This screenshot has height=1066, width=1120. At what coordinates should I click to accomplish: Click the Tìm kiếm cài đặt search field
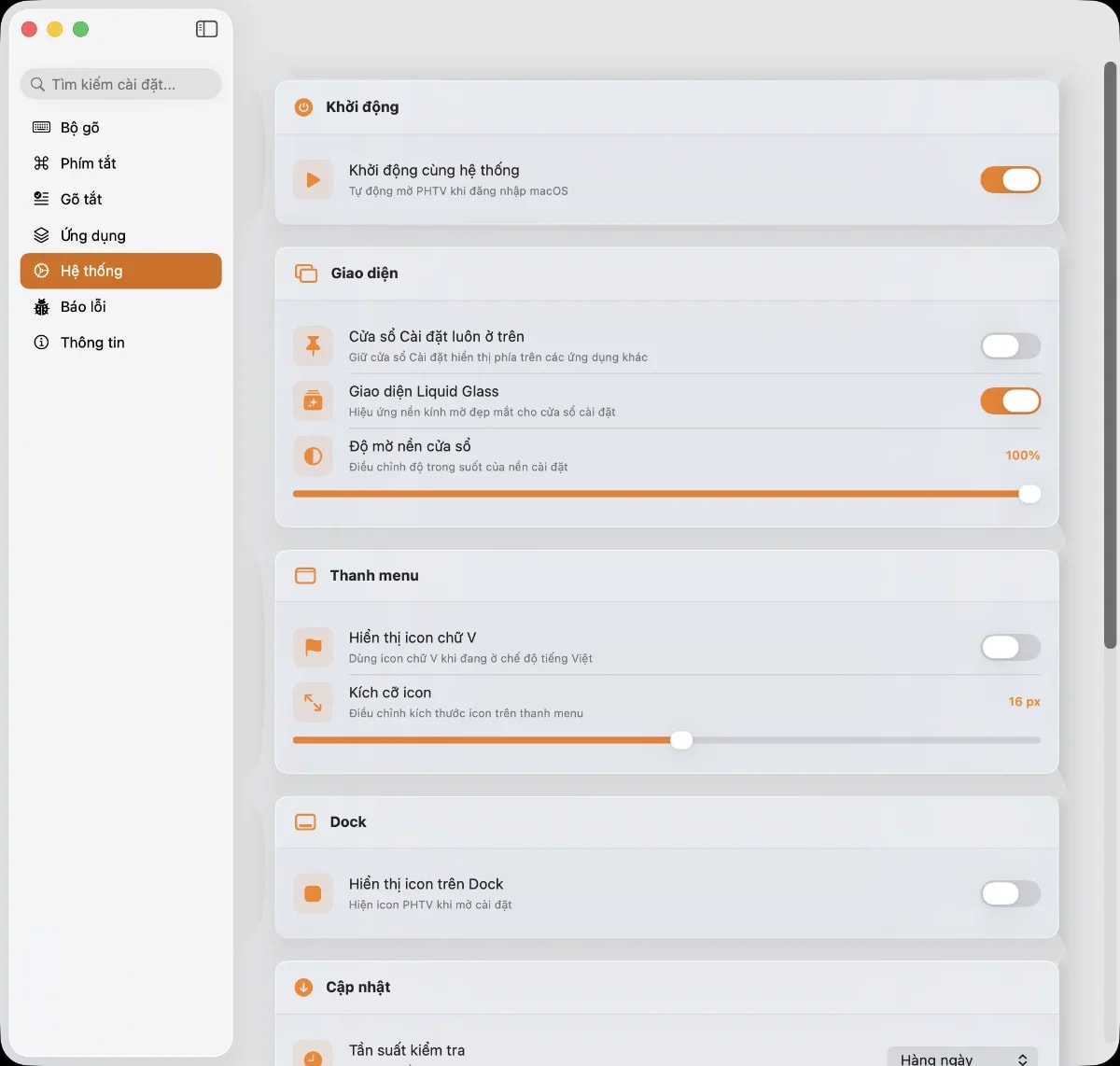tap(121, 84)
